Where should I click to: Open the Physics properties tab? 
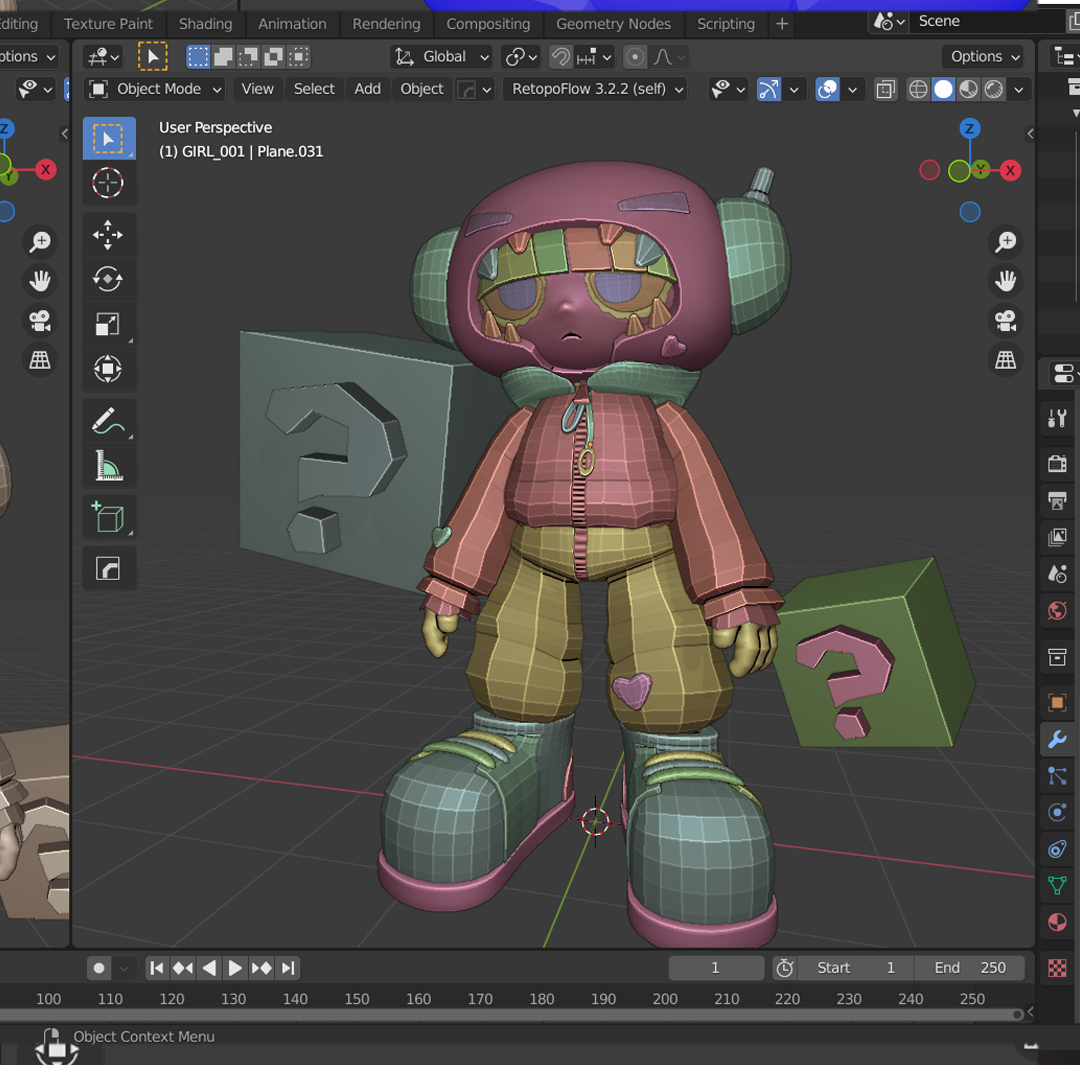pos(1057,813)
